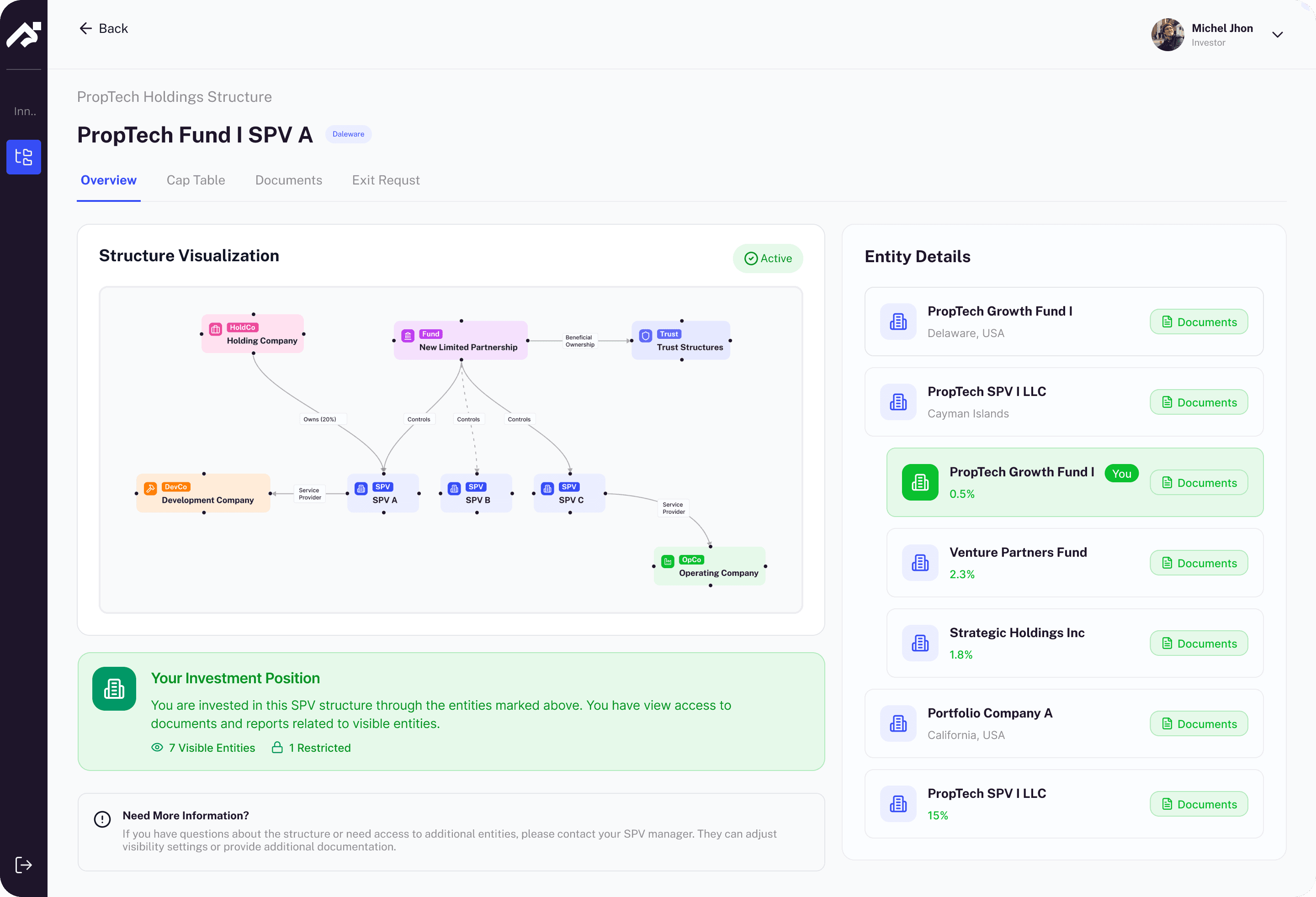Open Documents for Portfolio Company A
Screen dimensions: 1316x897
(1198, 724)
